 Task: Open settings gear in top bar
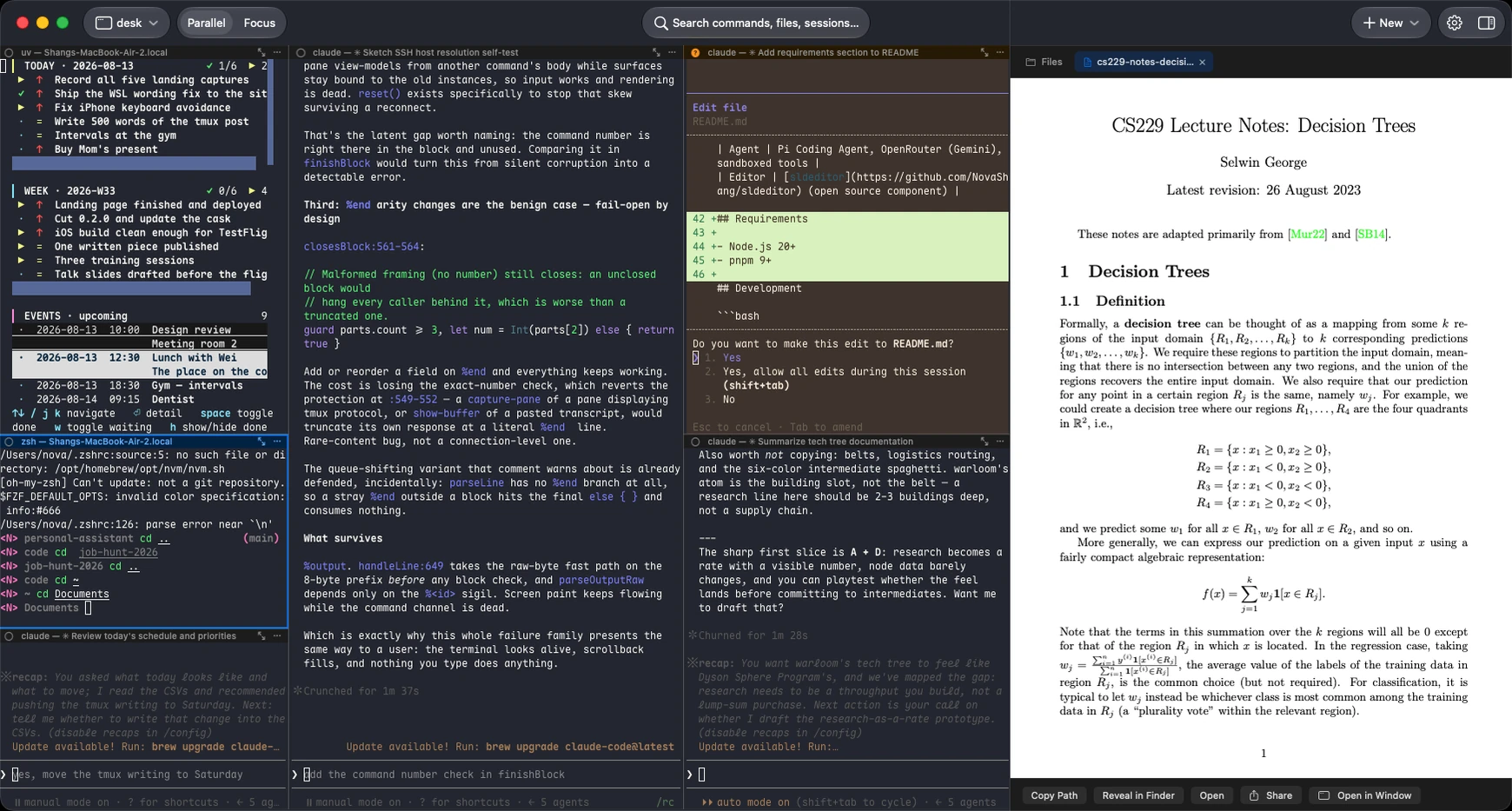(1455, 23)
